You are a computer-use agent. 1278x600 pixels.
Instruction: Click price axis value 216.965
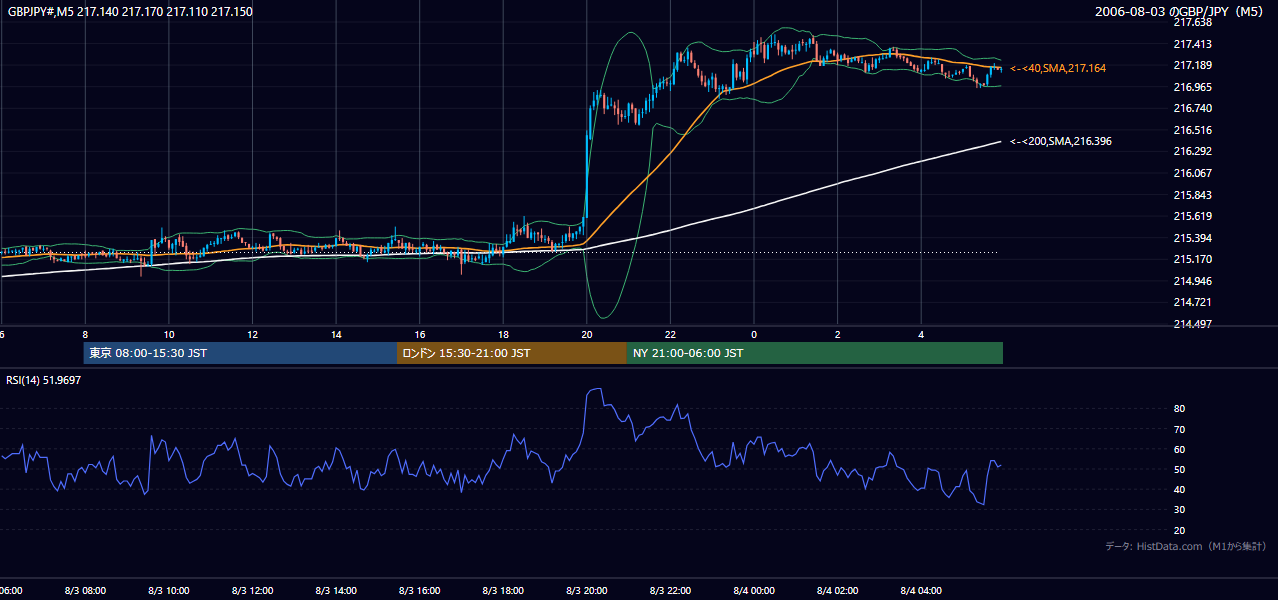tap(1192, 87)
